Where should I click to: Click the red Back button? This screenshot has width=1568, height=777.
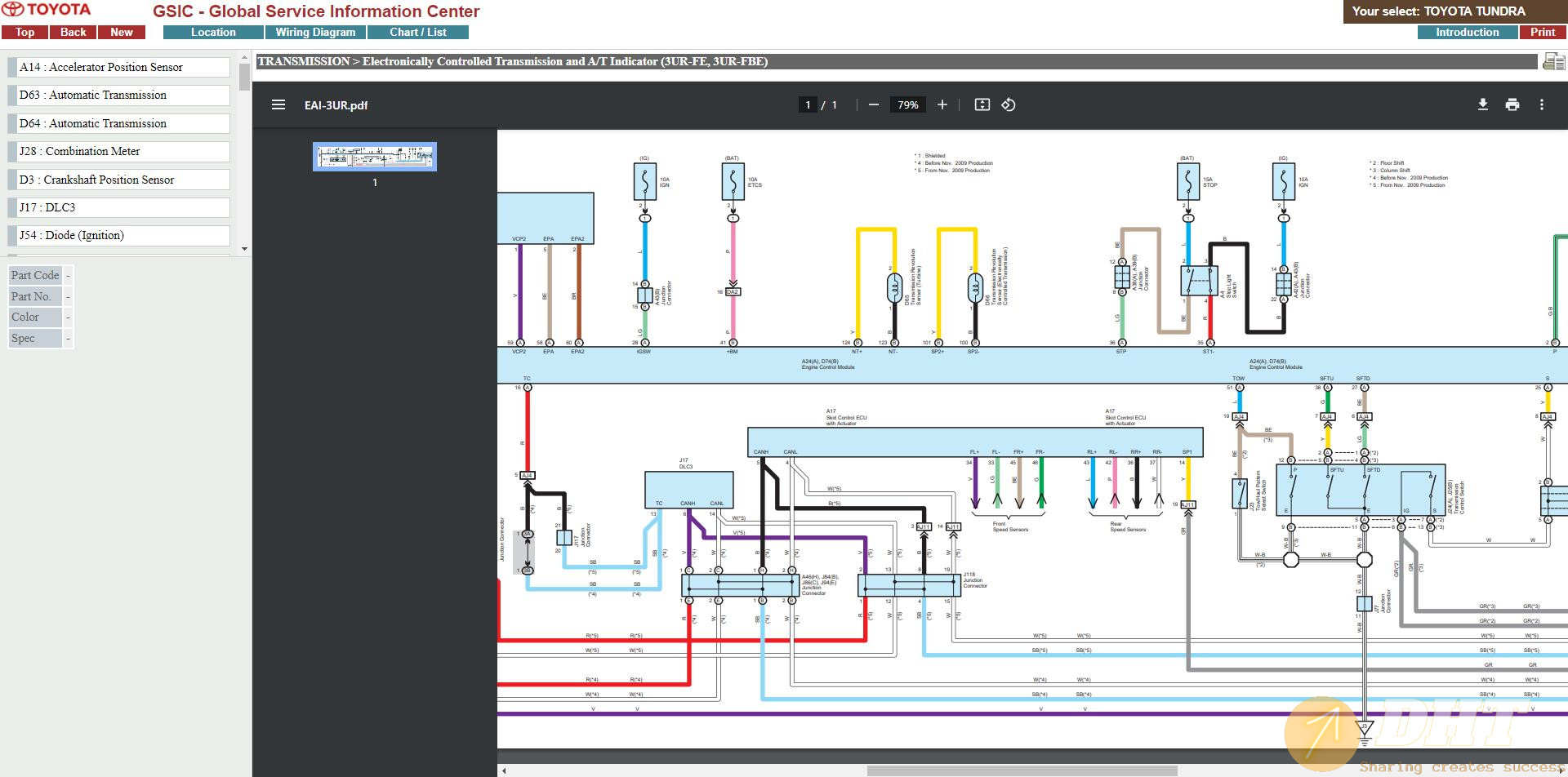click(73, 33)
